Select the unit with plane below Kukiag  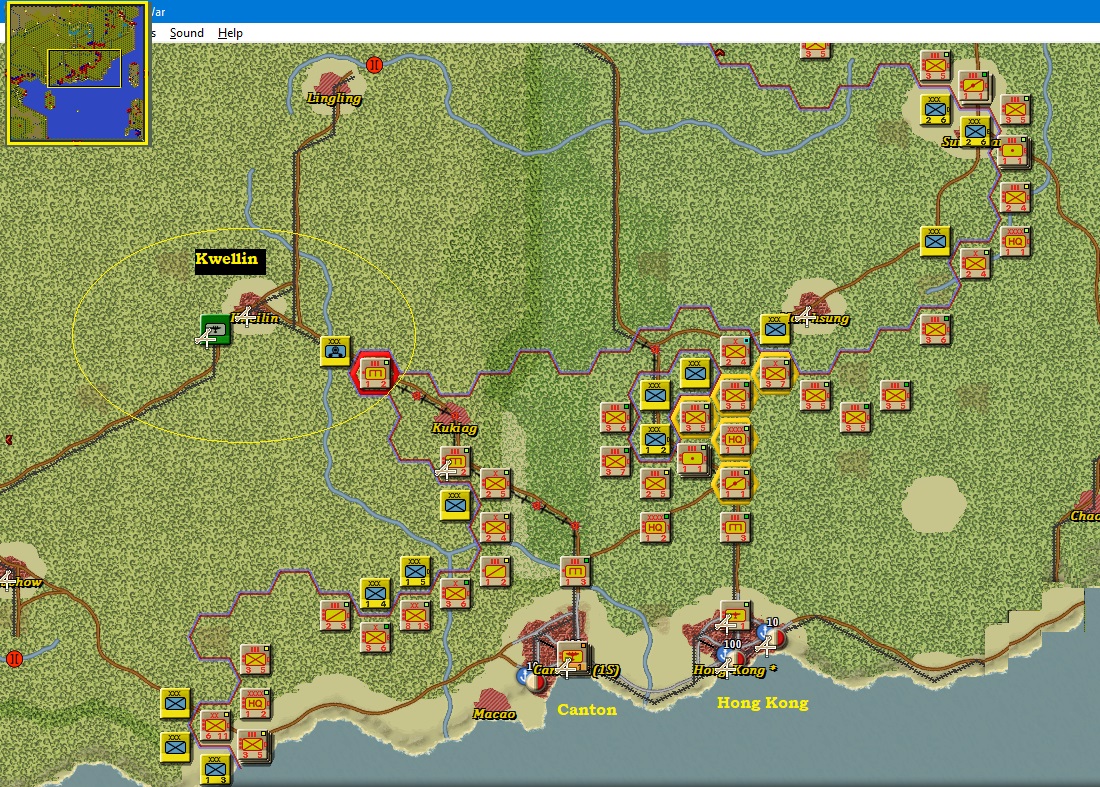(x=455, y=462)
